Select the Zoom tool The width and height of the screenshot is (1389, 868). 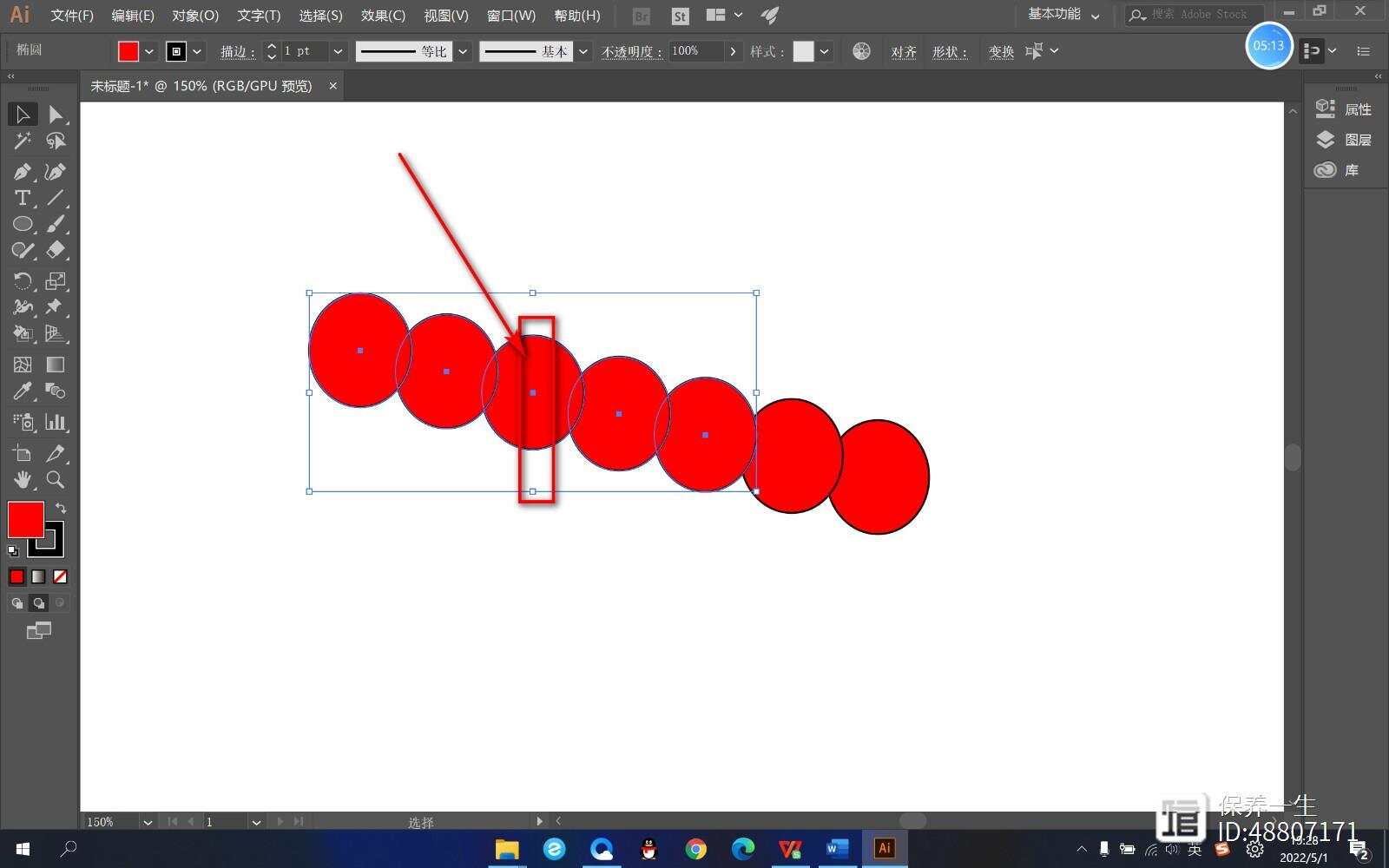[56, 479]
